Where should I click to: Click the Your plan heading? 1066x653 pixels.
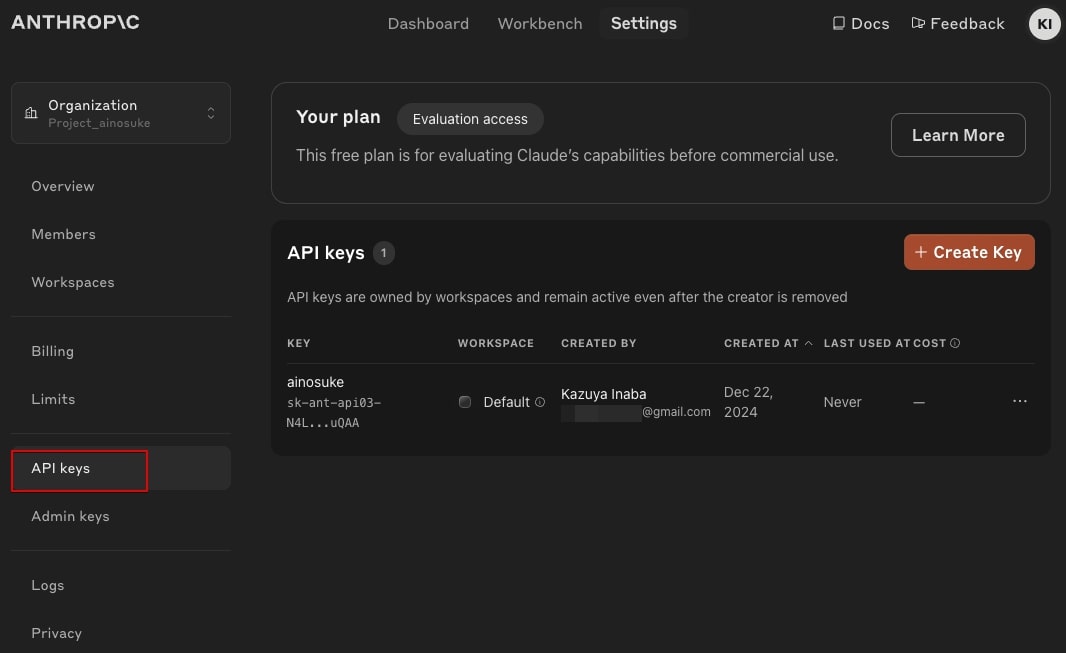coord(338,117)
